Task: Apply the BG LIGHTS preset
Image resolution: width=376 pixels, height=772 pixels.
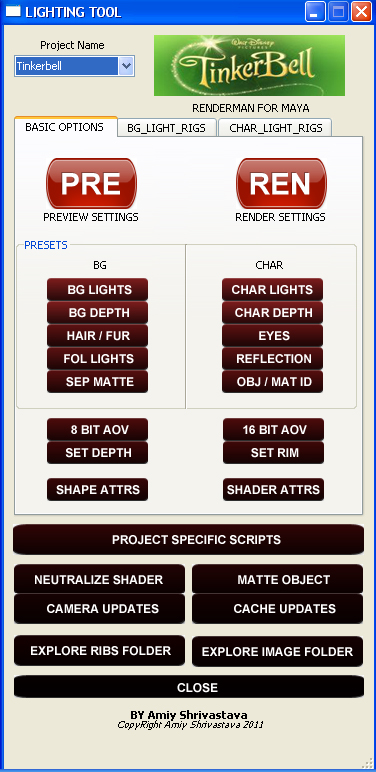Action: coord(97,290)
